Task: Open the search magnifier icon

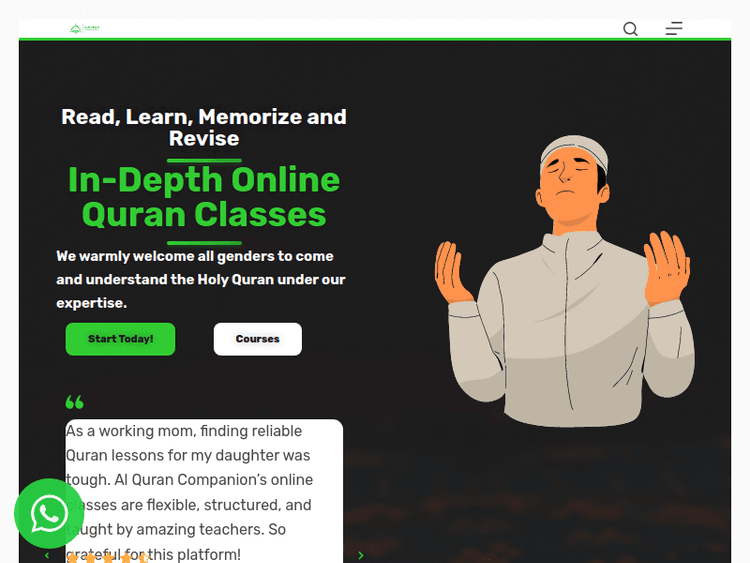Action: (630, 29)
